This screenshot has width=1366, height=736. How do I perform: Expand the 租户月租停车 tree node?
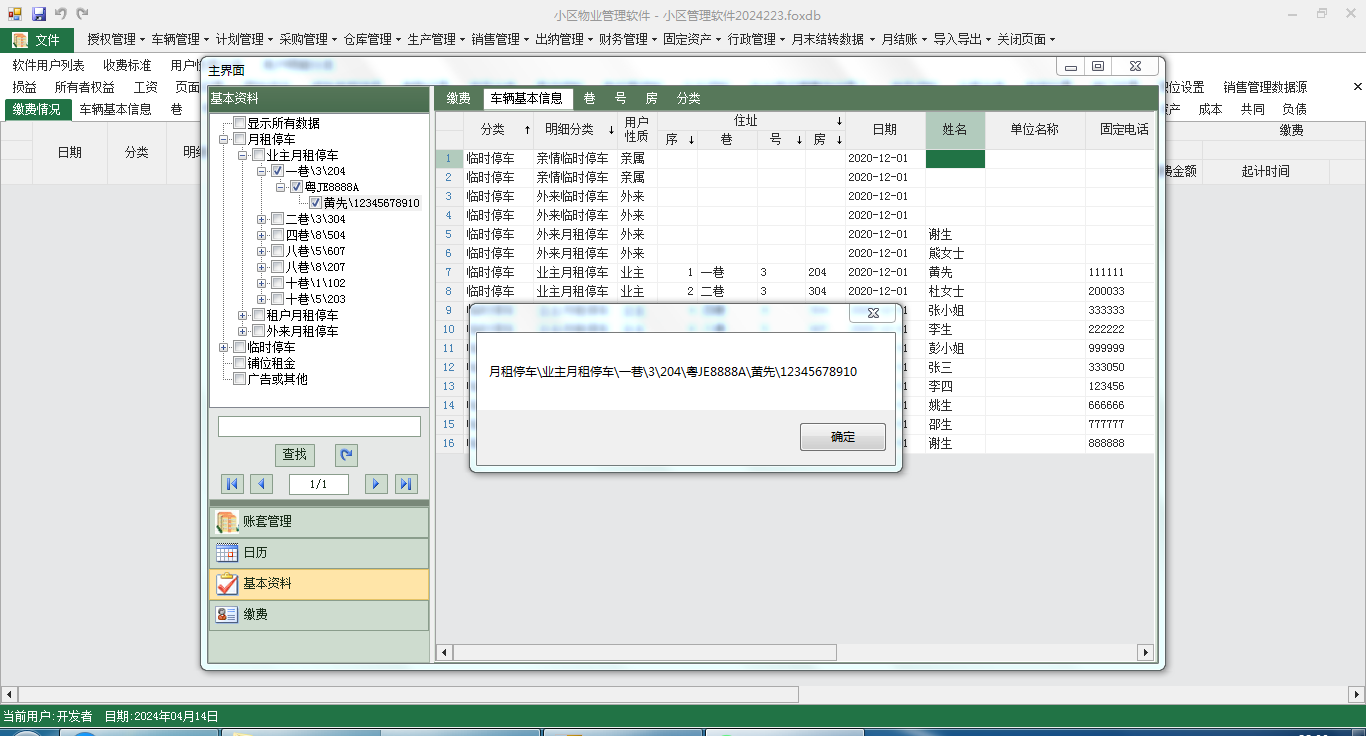click(x=242, y=315)
